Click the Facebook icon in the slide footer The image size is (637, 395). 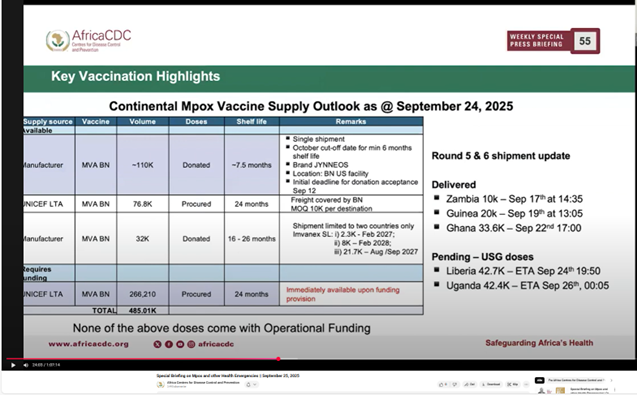[169, 344]
